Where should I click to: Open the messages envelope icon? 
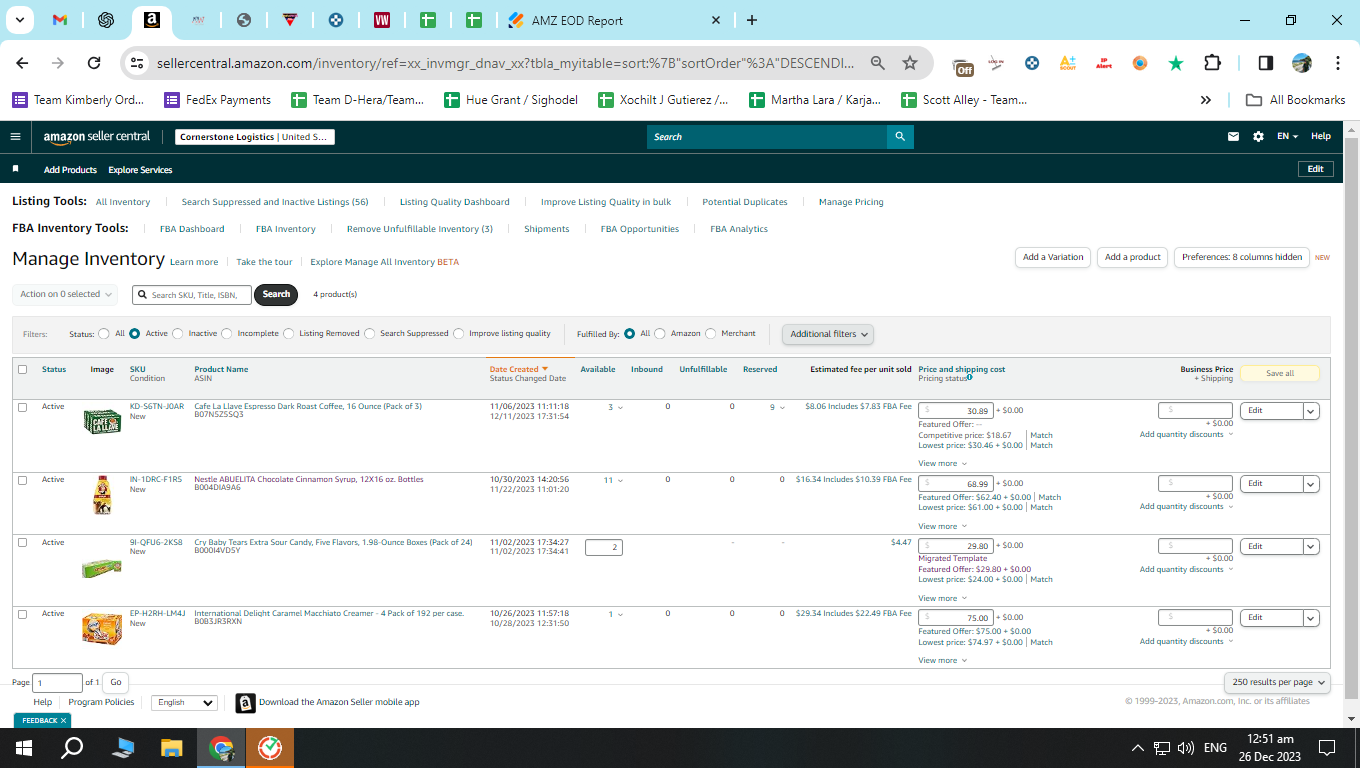click(1233, 137)
